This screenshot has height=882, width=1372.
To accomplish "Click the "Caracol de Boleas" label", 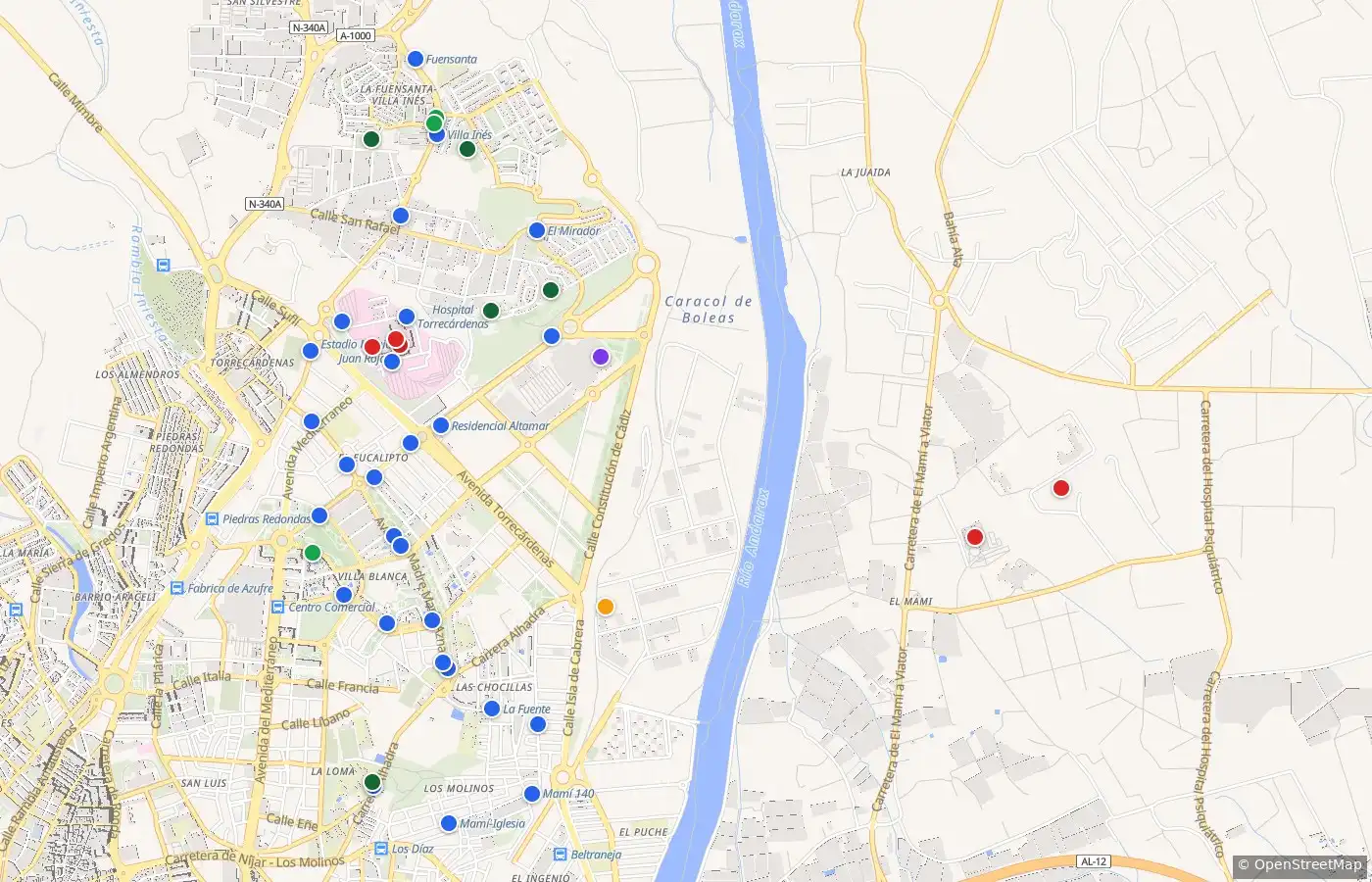I will (709, 310).
